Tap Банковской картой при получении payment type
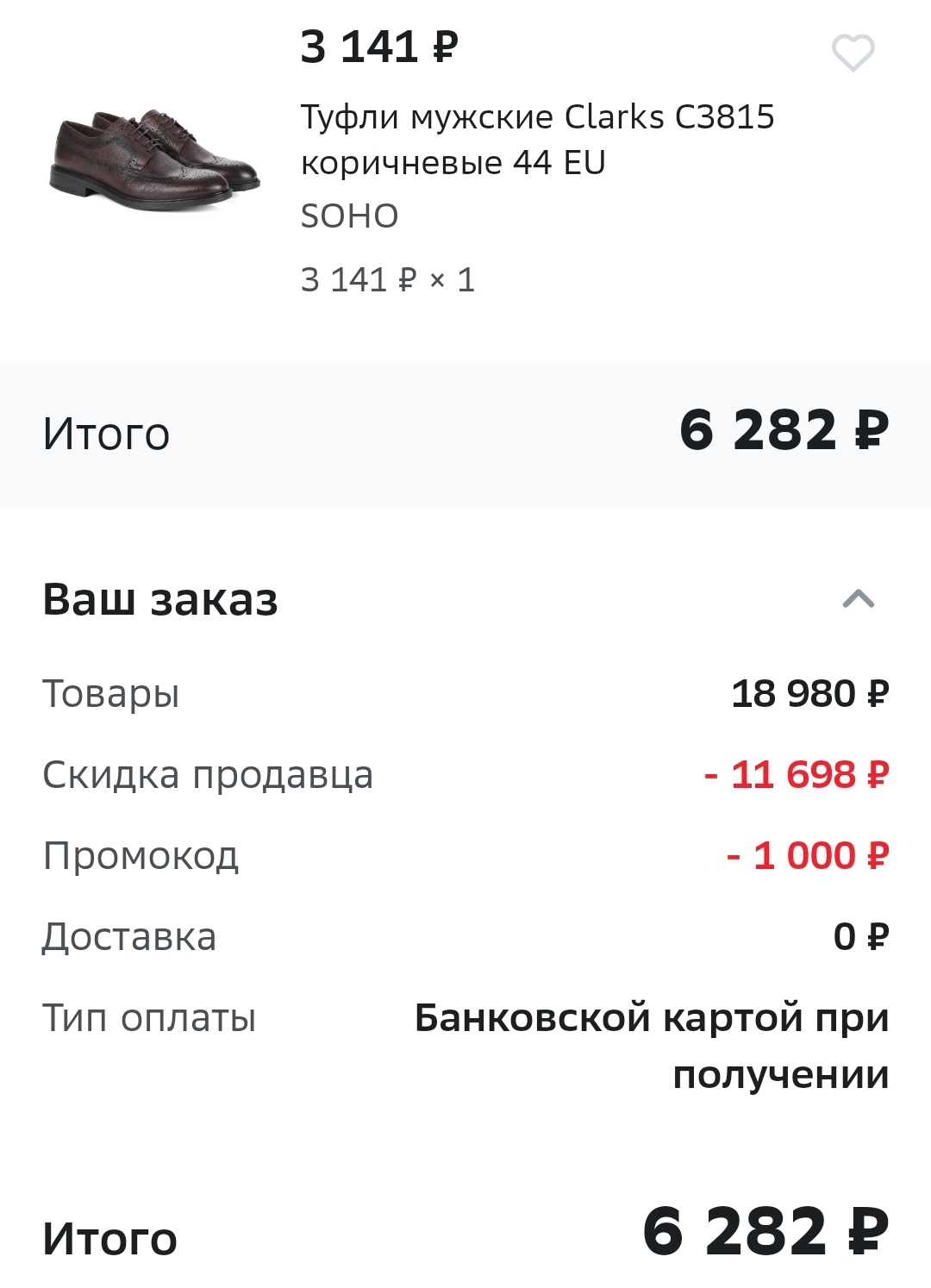Screen dimensions: 931x1288 [652, 1046]
